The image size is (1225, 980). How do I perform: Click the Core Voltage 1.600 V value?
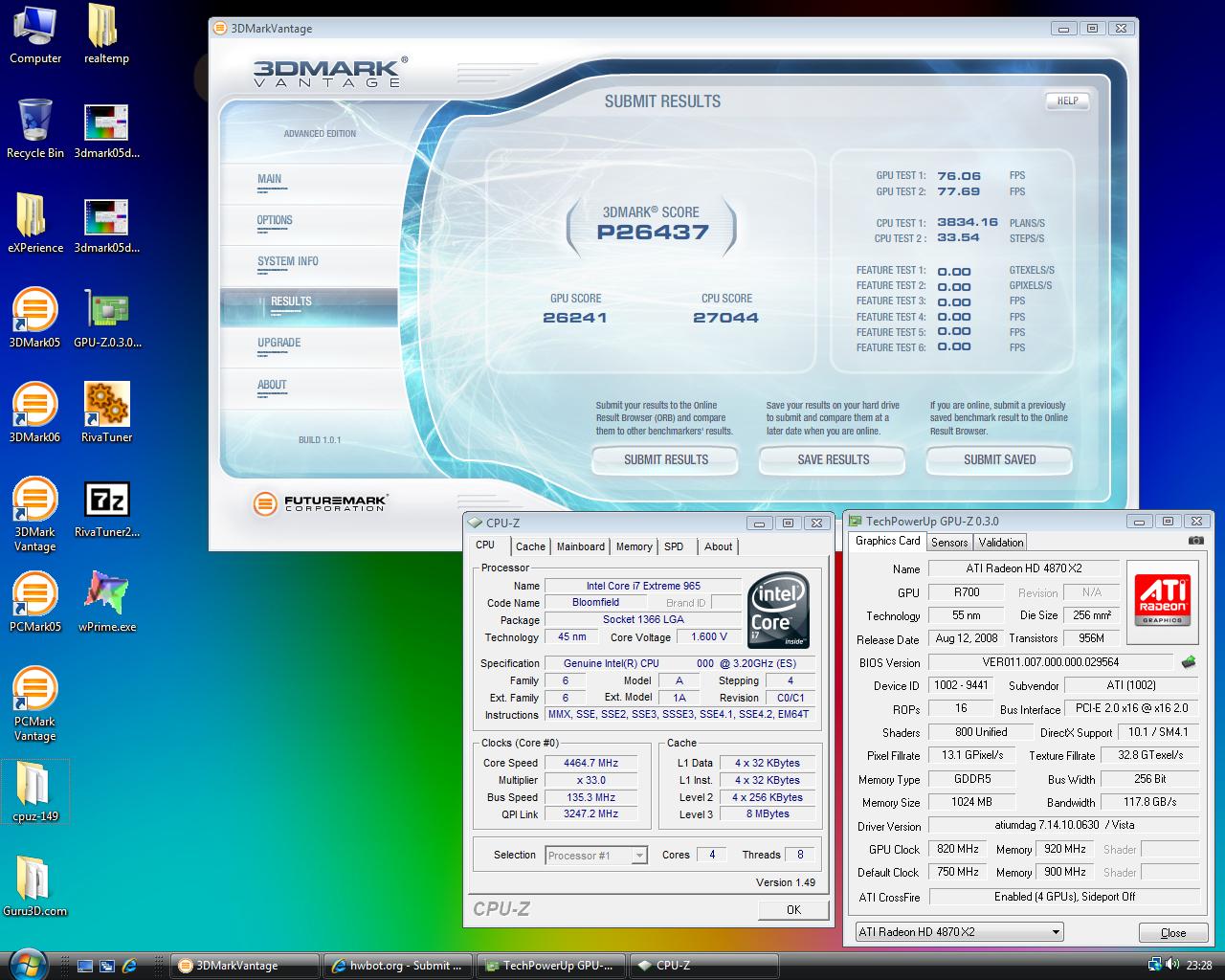coord(709,636)
